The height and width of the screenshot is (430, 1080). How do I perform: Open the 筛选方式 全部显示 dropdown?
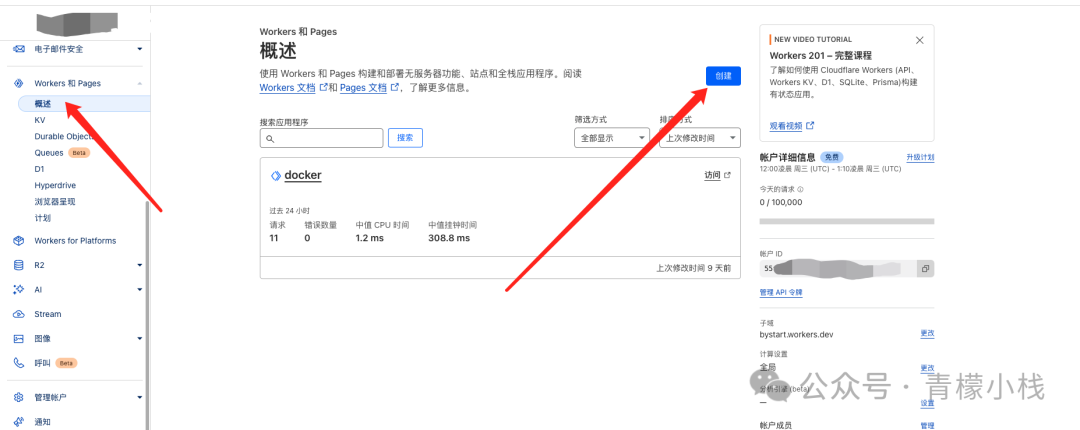pyautogui.click(x=612, y=138)
